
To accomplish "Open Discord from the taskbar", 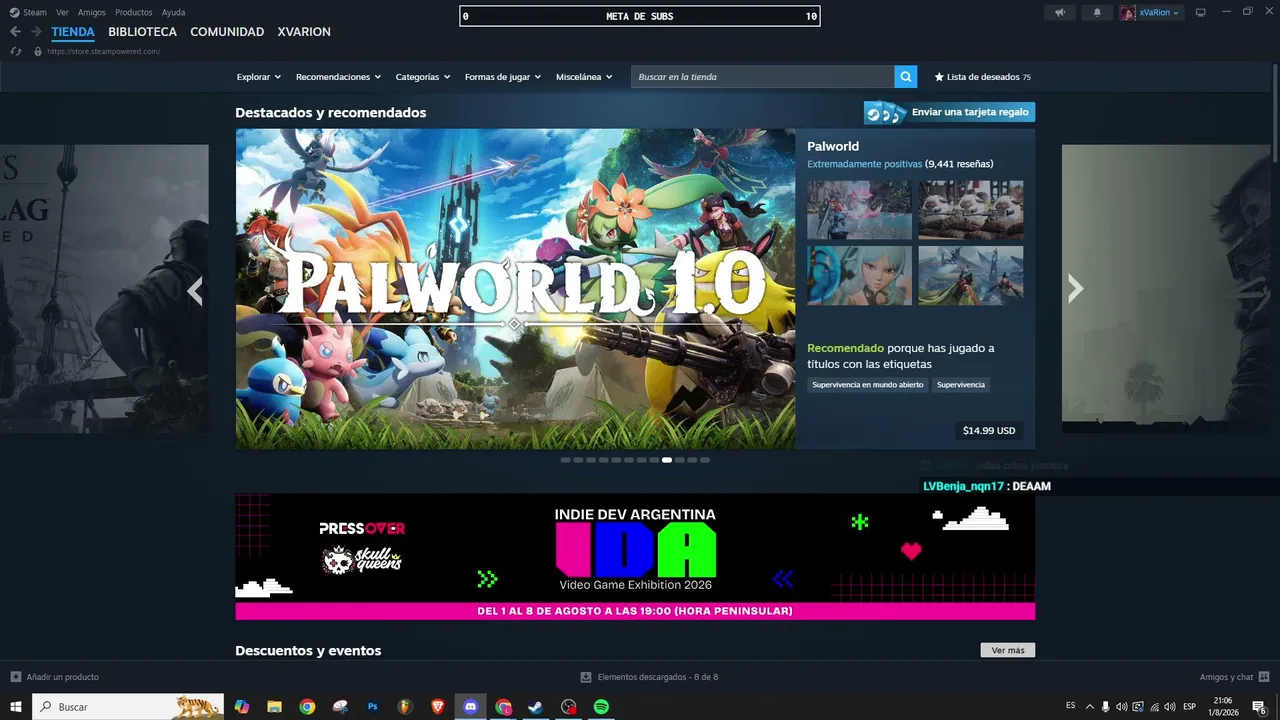I will (x=471, y=707).
